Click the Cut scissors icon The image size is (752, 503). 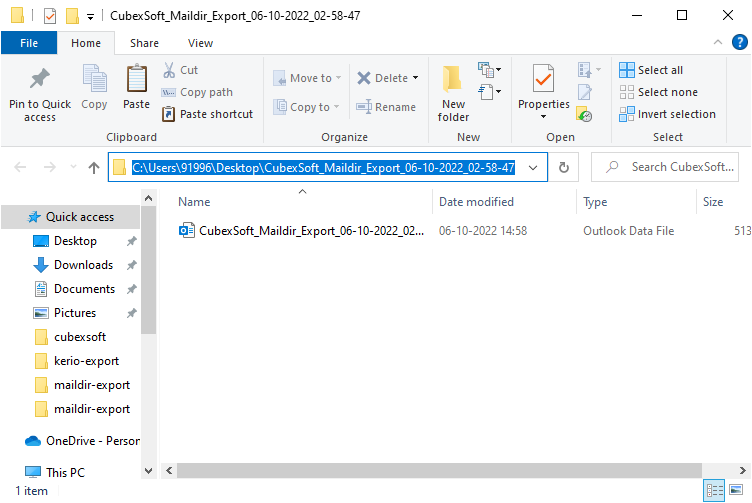[x=169, y=70]
